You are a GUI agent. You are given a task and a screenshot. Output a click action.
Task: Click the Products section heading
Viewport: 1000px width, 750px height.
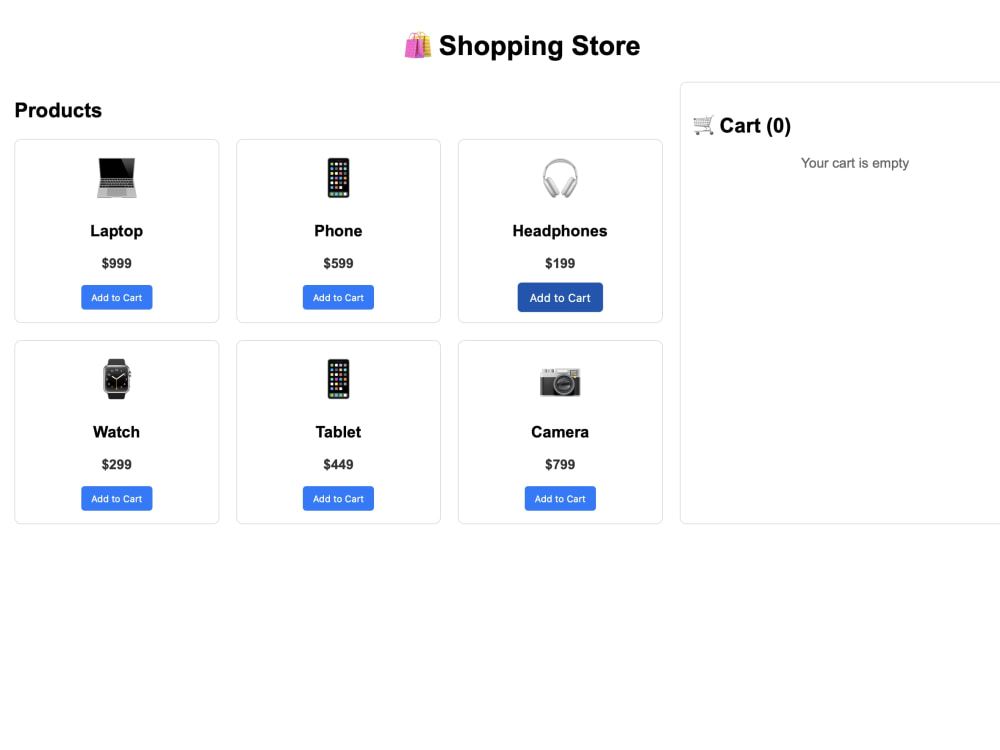tap(58, 110)
